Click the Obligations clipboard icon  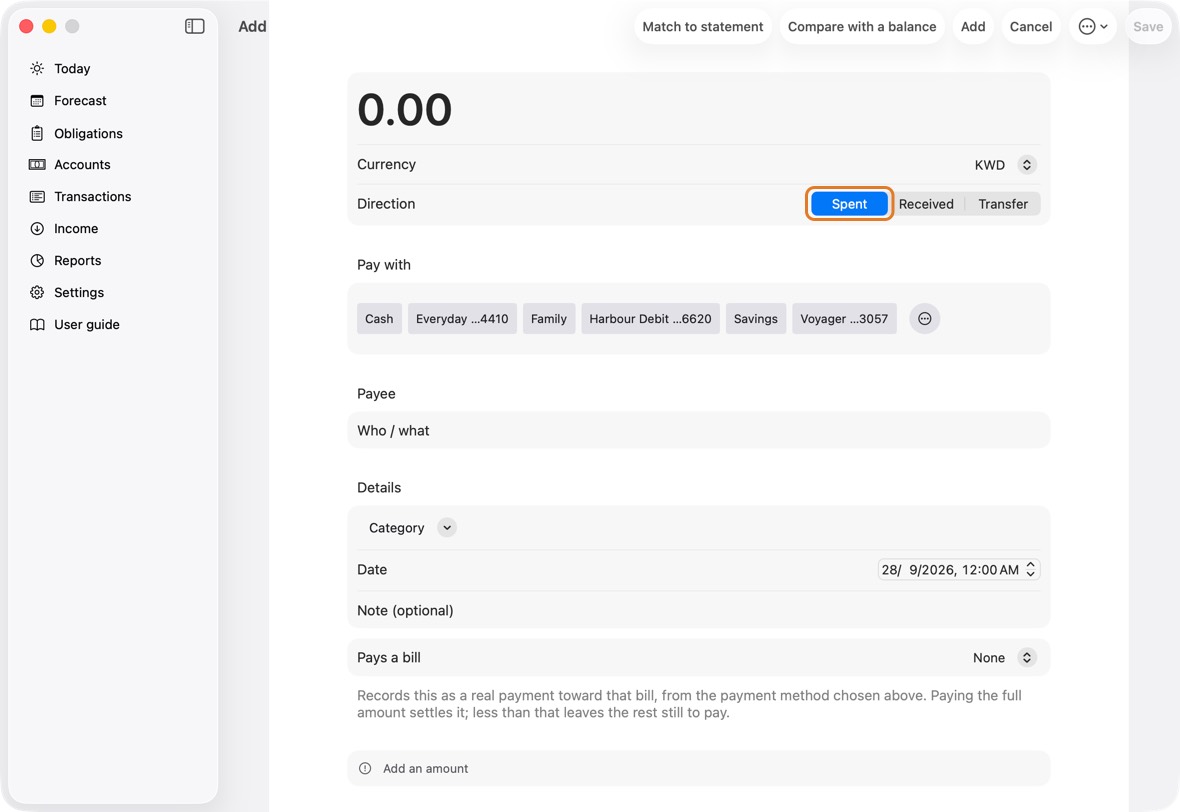[37, 133]
